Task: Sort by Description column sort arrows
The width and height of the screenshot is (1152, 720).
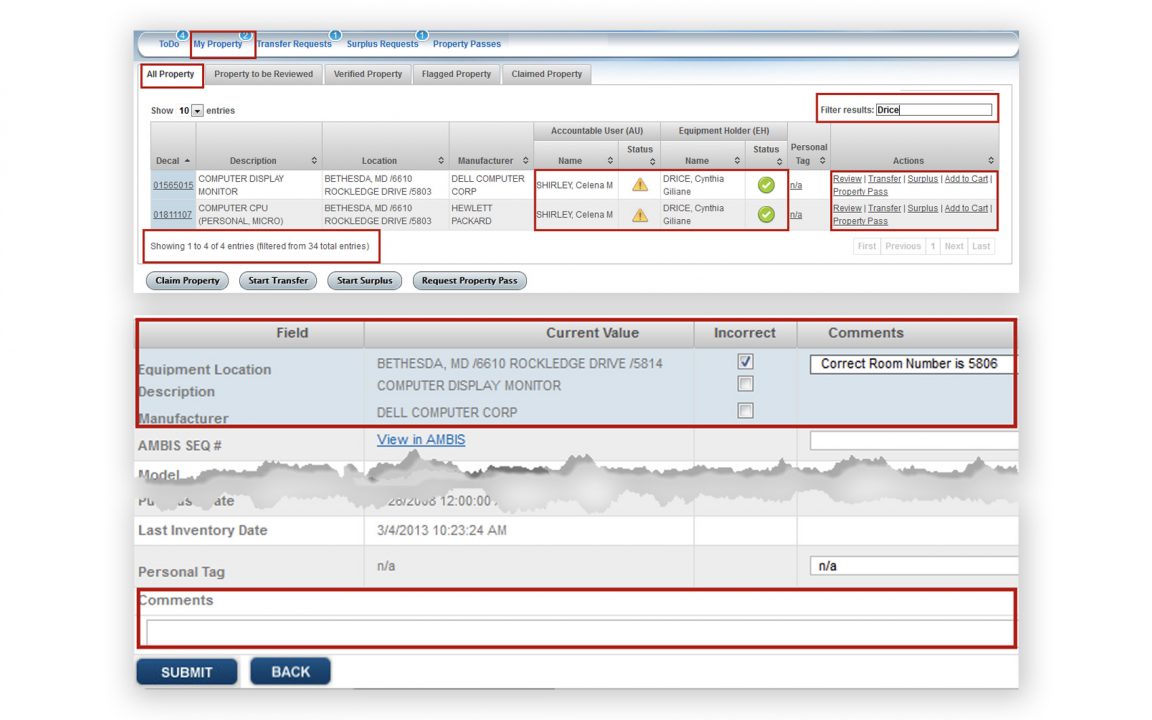Action: click(x=314, y=161)
